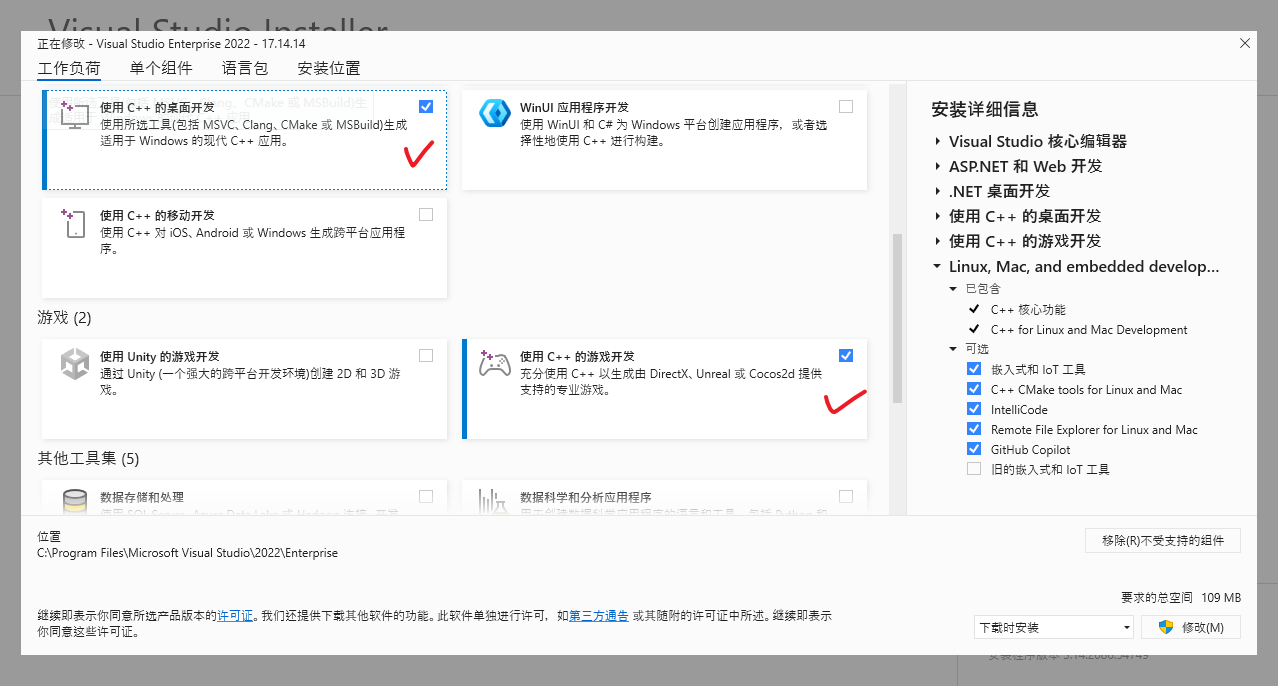Collapse the 可选 section
Screen dimensions: 1278x686
click(954, 349)
